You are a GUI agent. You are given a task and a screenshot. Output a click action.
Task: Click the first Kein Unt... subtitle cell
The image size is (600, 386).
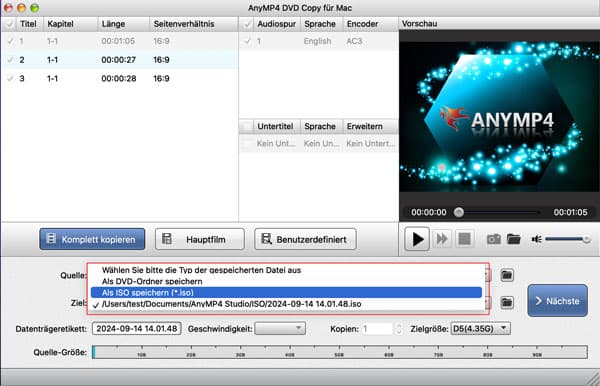pyautogui.click(x=276, y=143)
